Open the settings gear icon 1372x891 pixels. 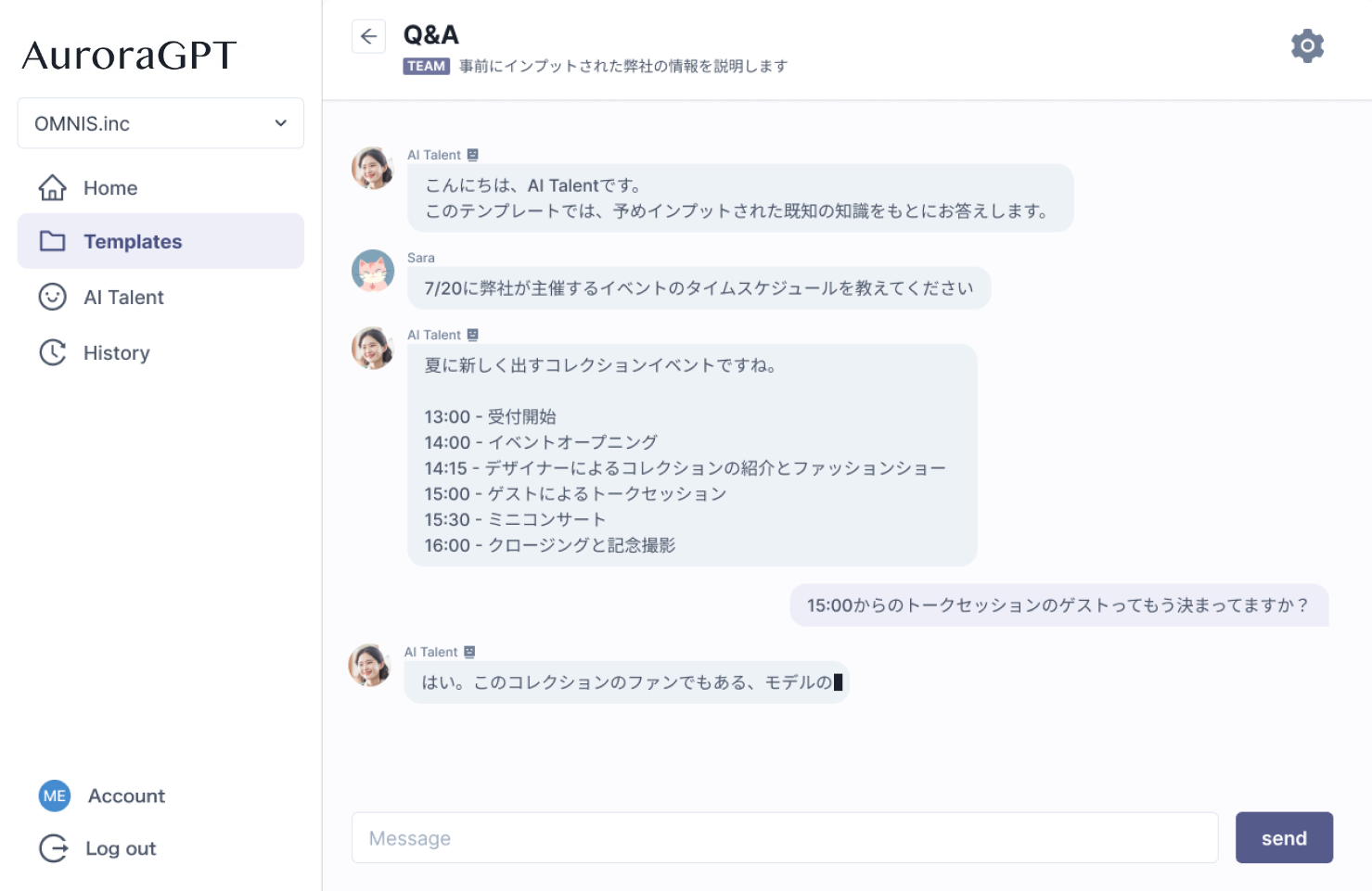1307,45
